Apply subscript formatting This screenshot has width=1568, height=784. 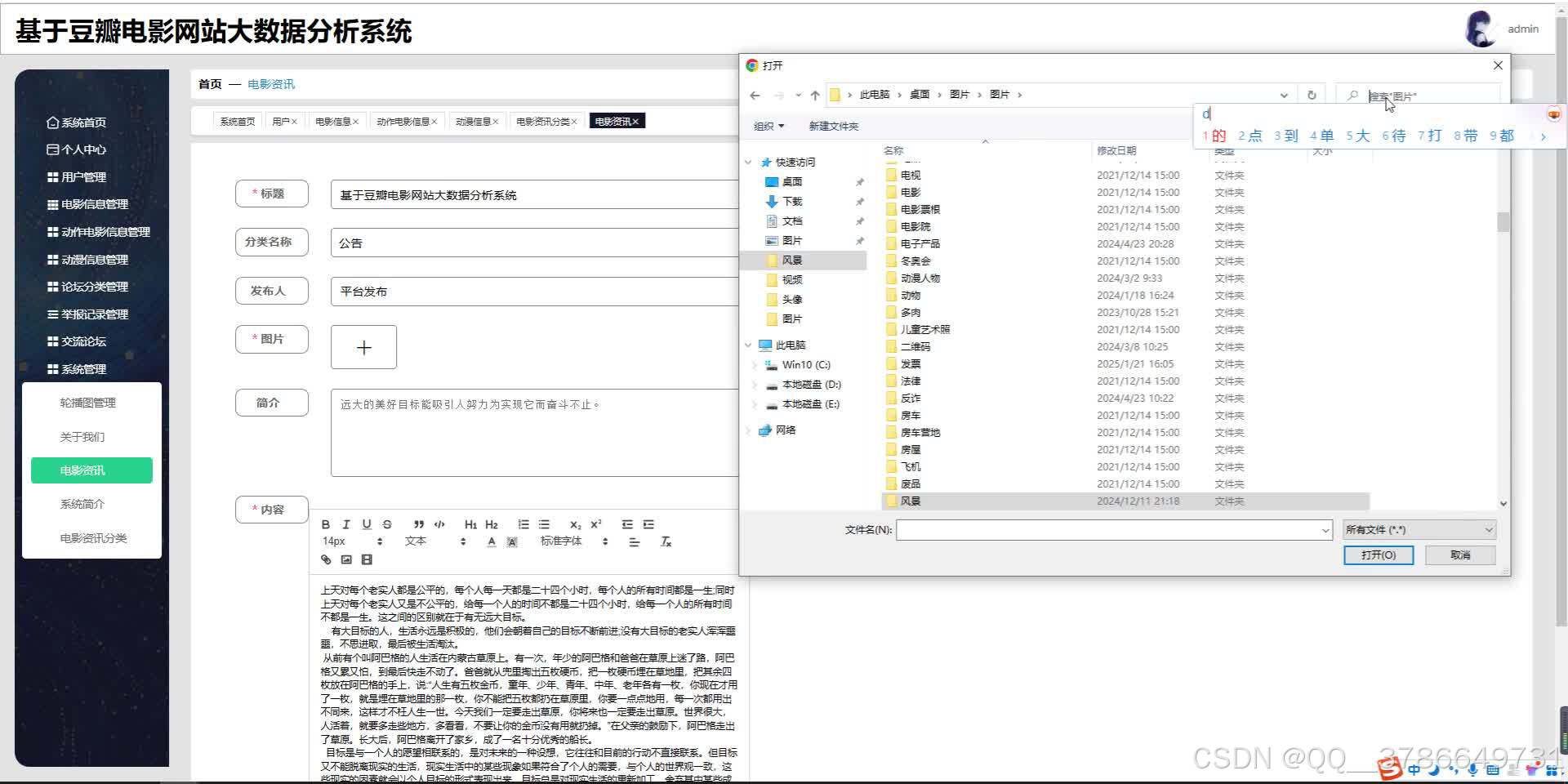[x=576, y=524]
